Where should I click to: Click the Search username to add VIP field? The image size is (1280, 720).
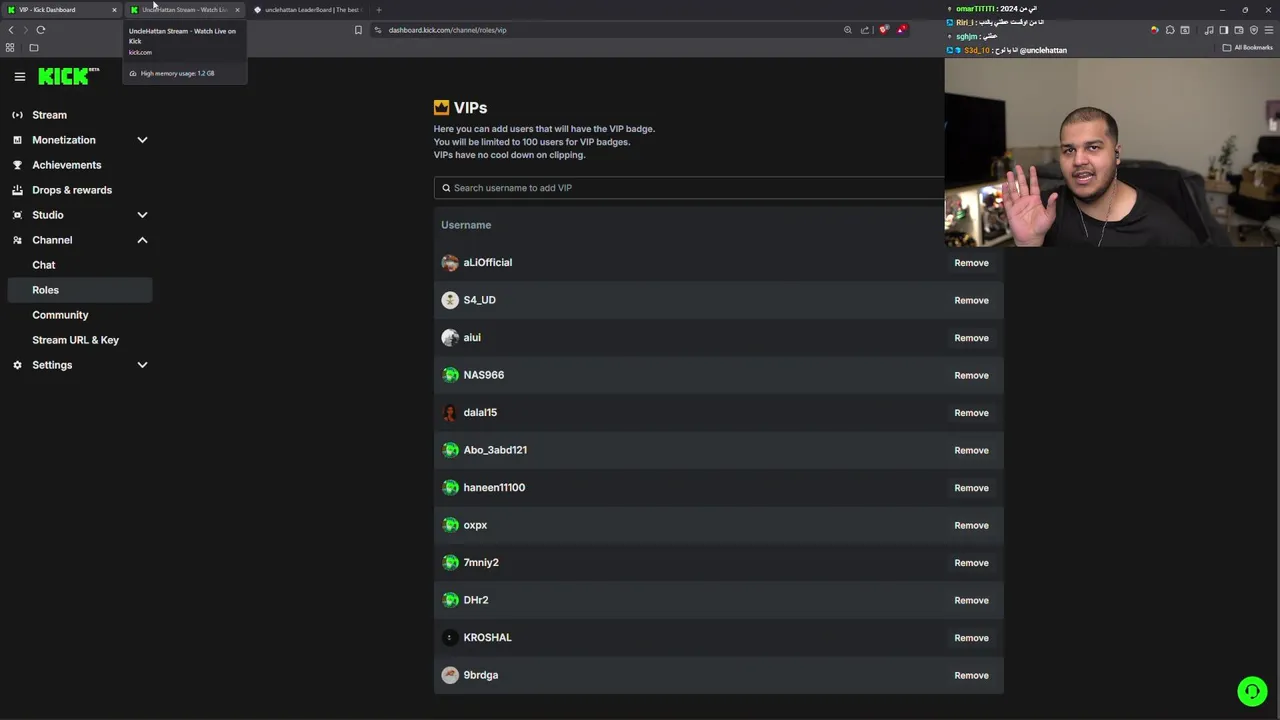[x=690, y=188]
